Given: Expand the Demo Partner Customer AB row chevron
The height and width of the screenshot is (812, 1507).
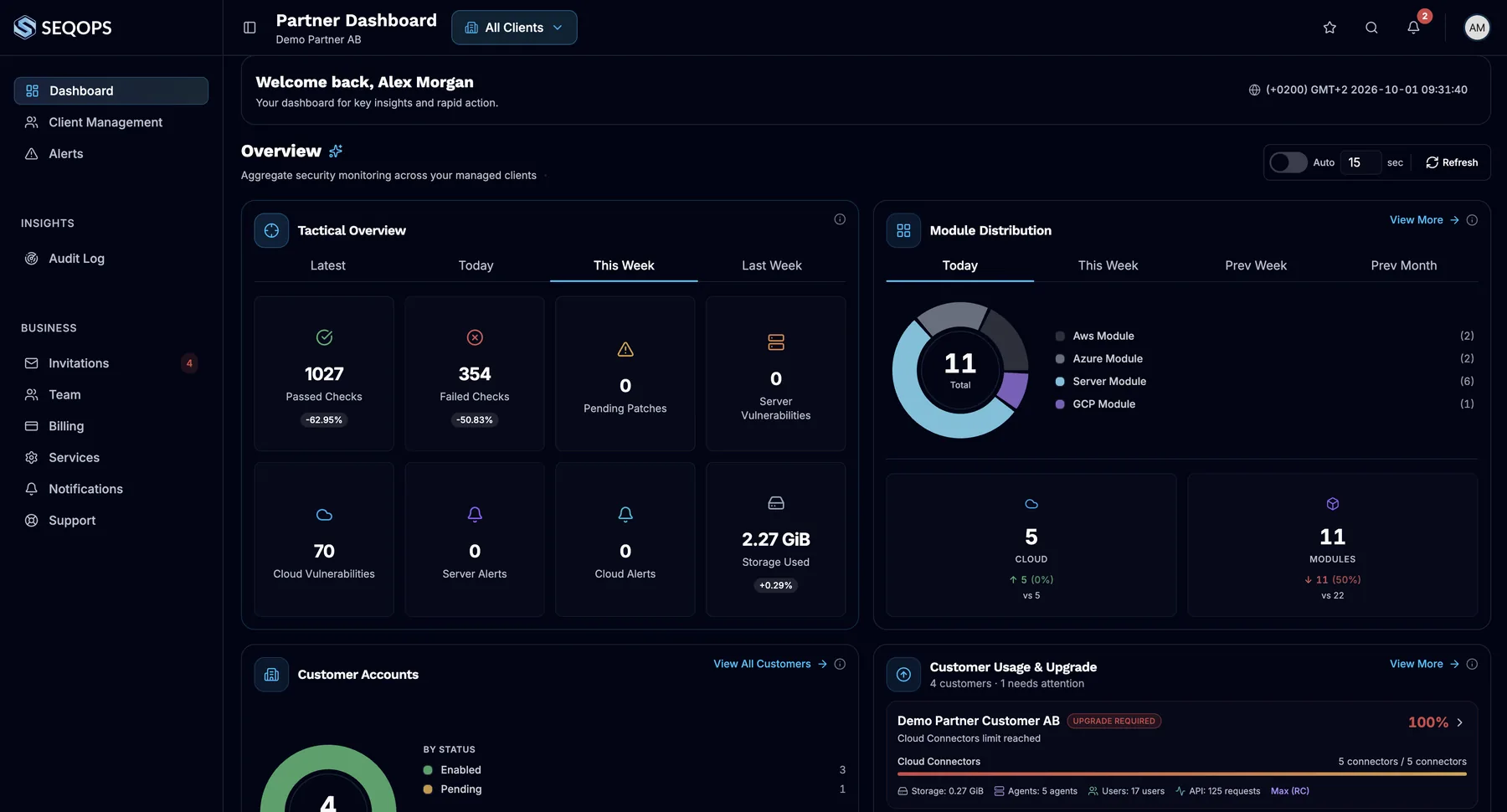Looking at the screenshot, I should pos(1460,722).
